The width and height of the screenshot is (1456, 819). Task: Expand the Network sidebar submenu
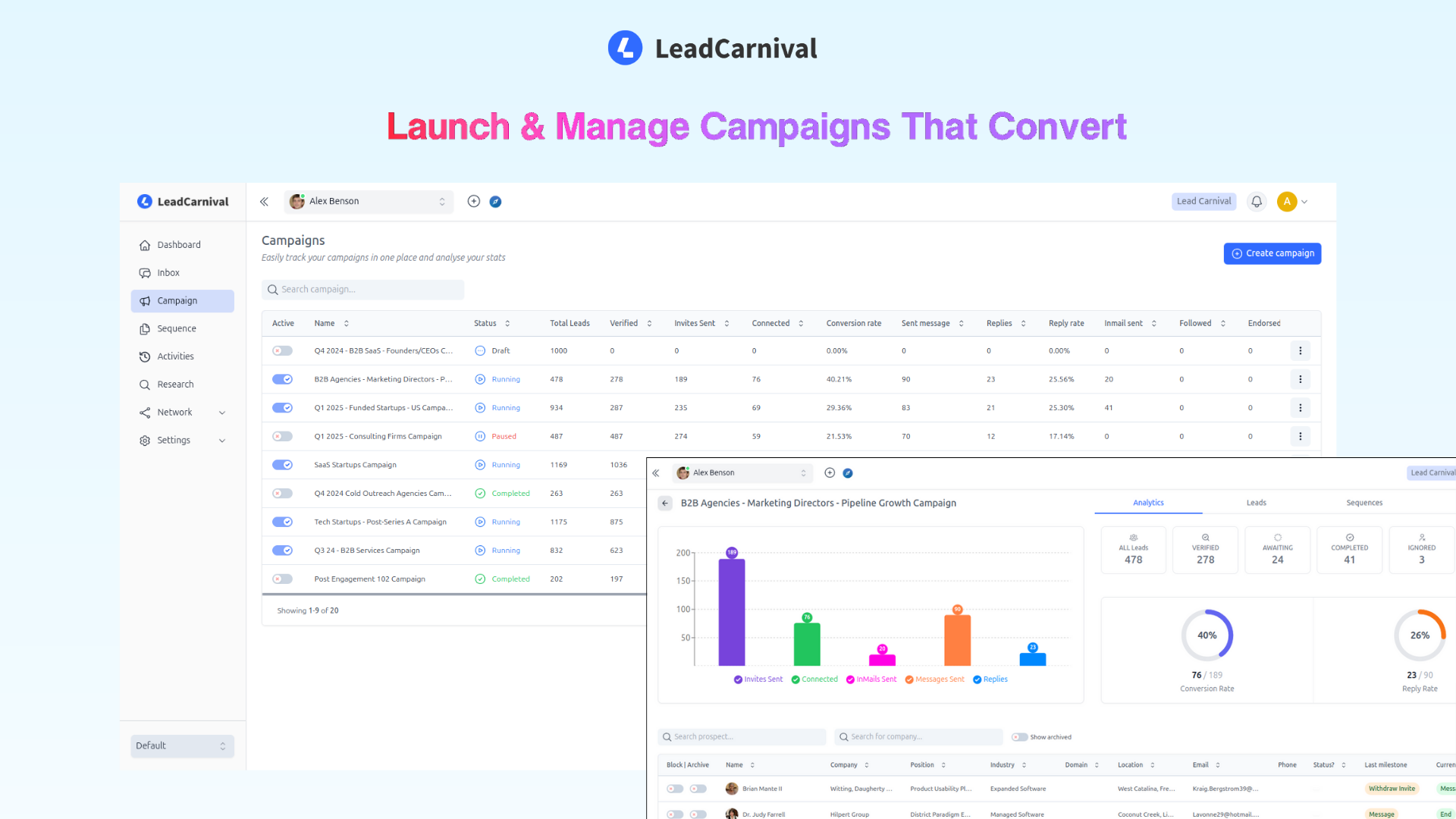[x=222, y=413]
